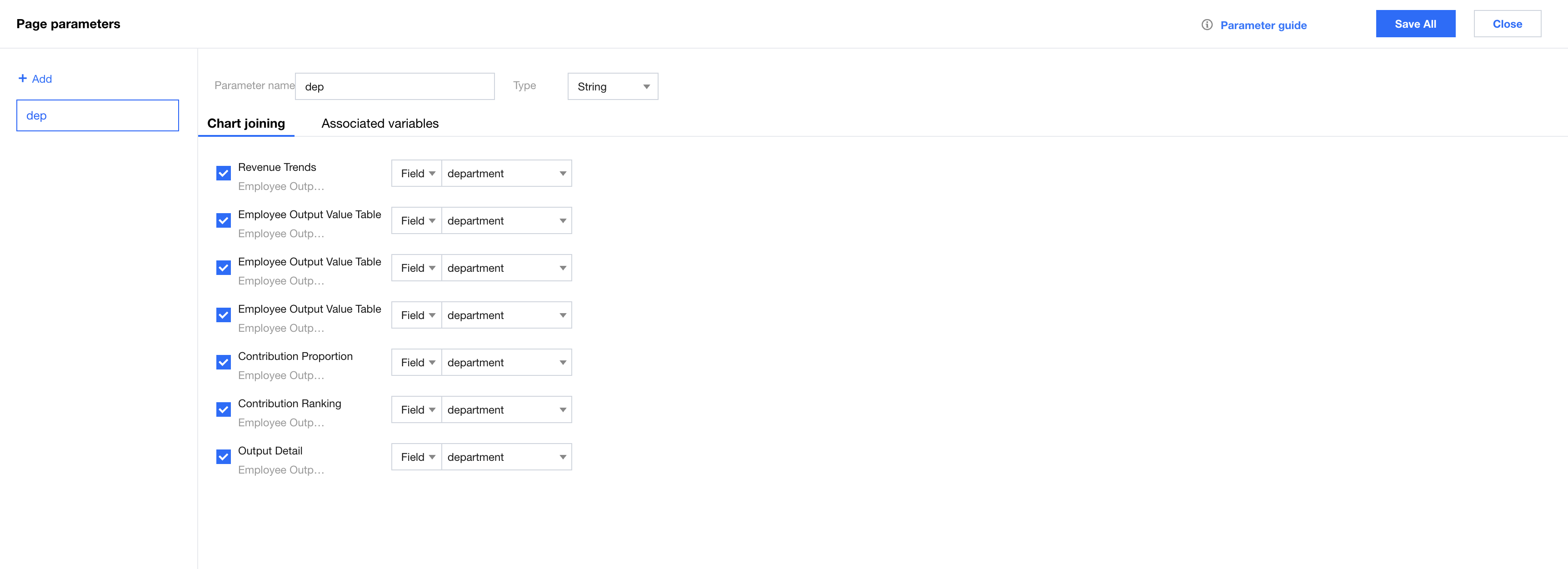Click the Parameter name input field
Image resolution: width=1568 pixels, height=569 pixels.
394,86
